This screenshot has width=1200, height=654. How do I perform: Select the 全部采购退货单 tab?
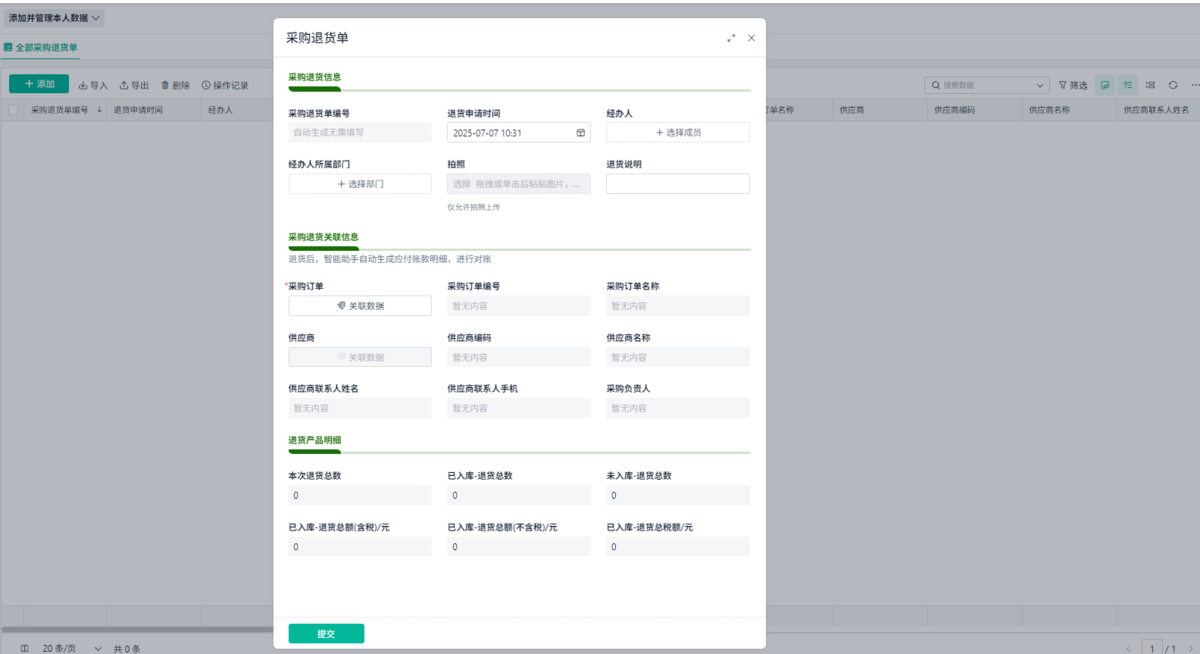click(41, 47)
